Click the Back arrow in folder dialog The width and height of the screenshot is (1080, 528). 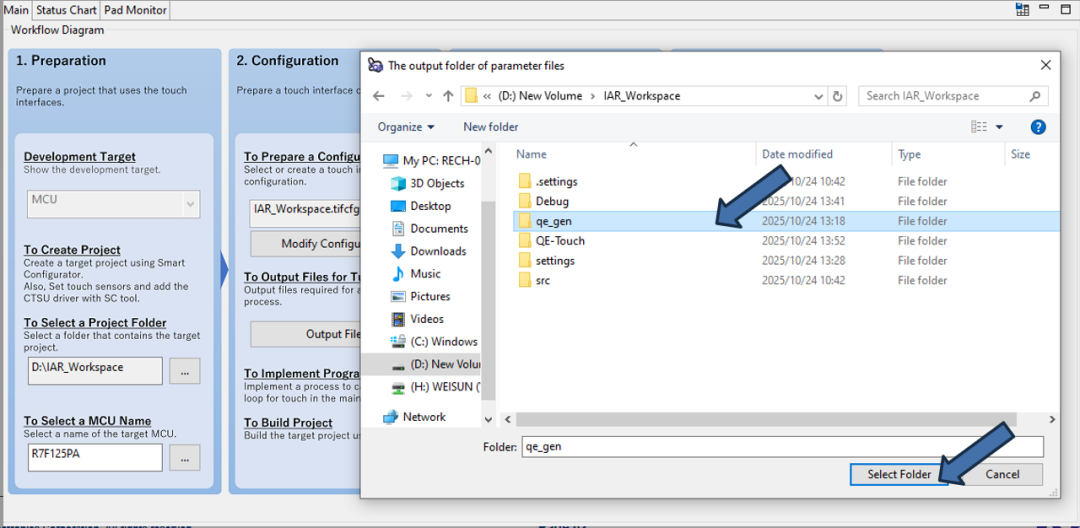click(379, 96)
